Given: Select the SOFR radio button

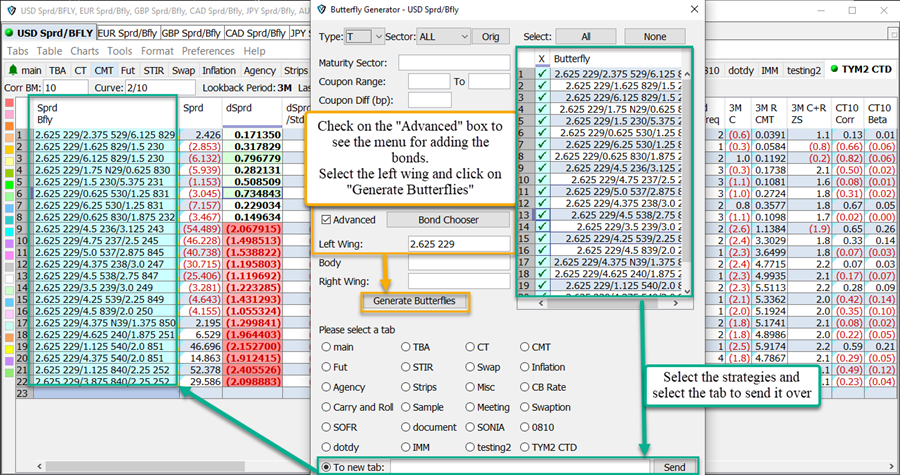Looking at the screenshot, I should [326, 427].
